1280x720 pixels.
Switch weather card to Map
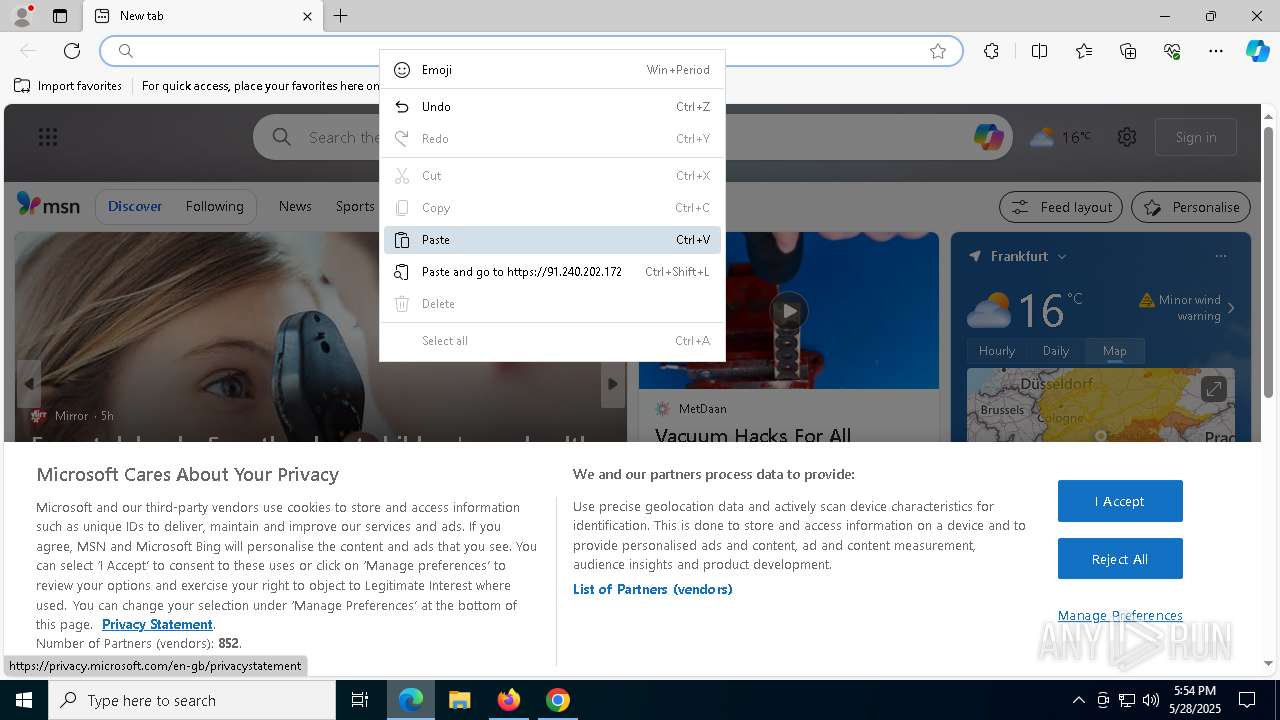tap(1115, 351)
